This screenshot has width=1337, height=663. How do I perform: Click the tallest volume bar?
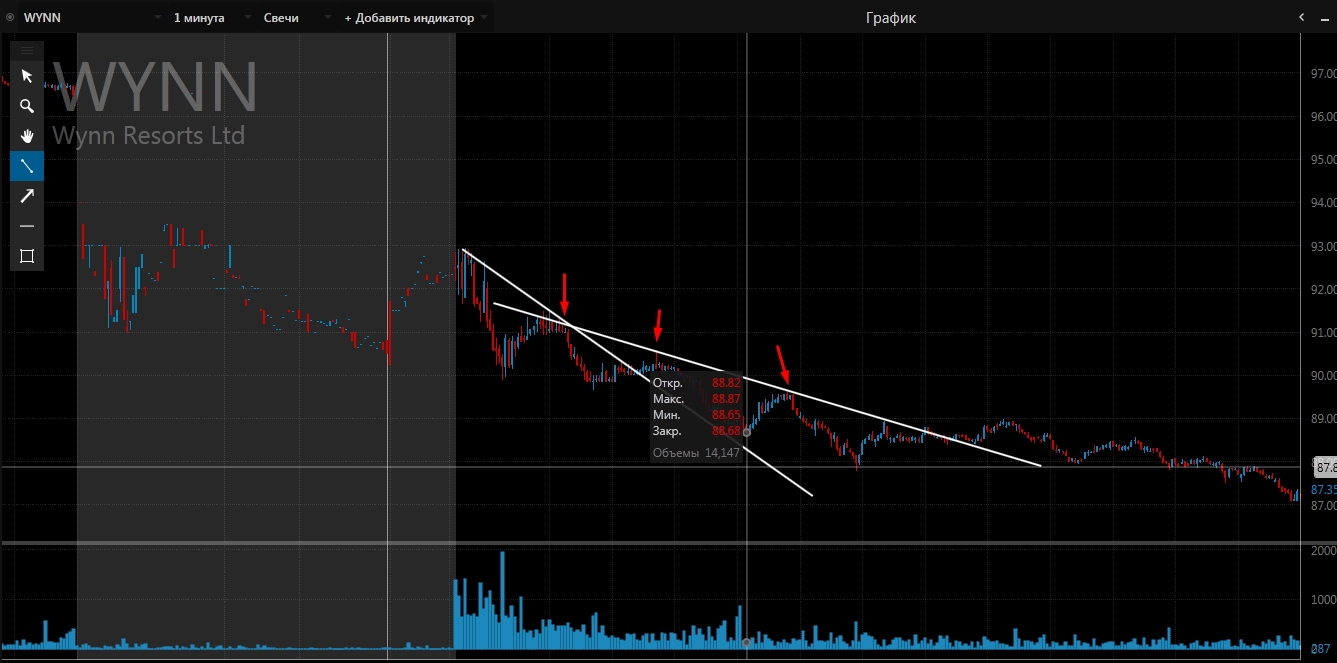502,600
